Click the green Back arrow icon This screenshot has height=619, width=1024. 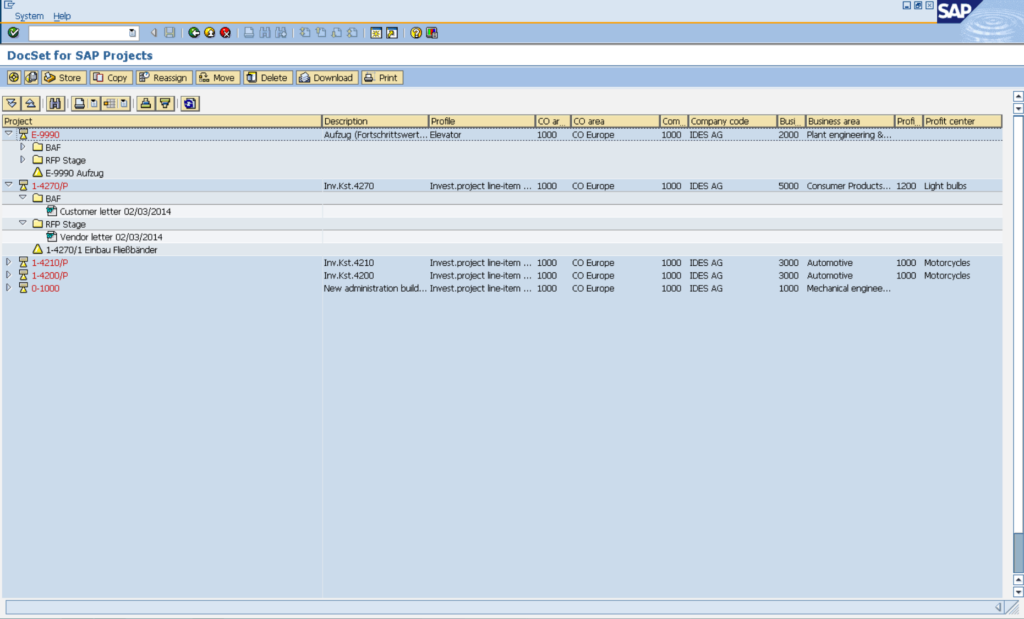pos(194,33)
